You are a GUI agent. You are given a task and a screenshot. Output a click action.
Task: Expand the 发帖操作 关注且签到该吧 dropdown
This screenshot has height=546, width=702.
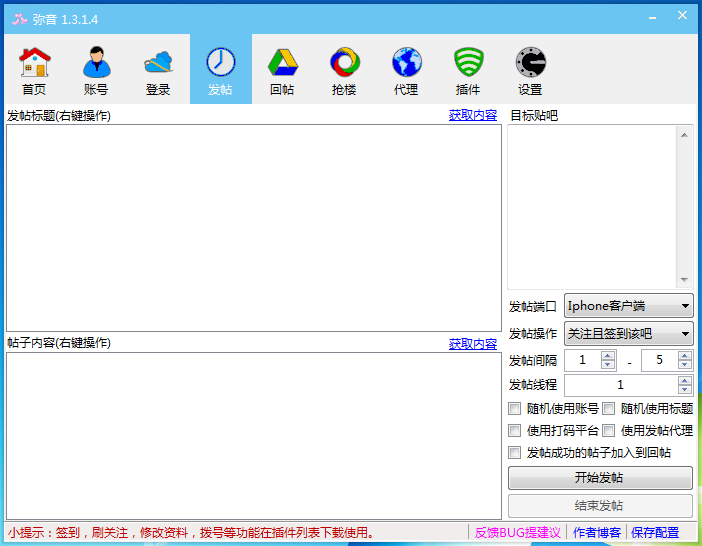[629, 334]
